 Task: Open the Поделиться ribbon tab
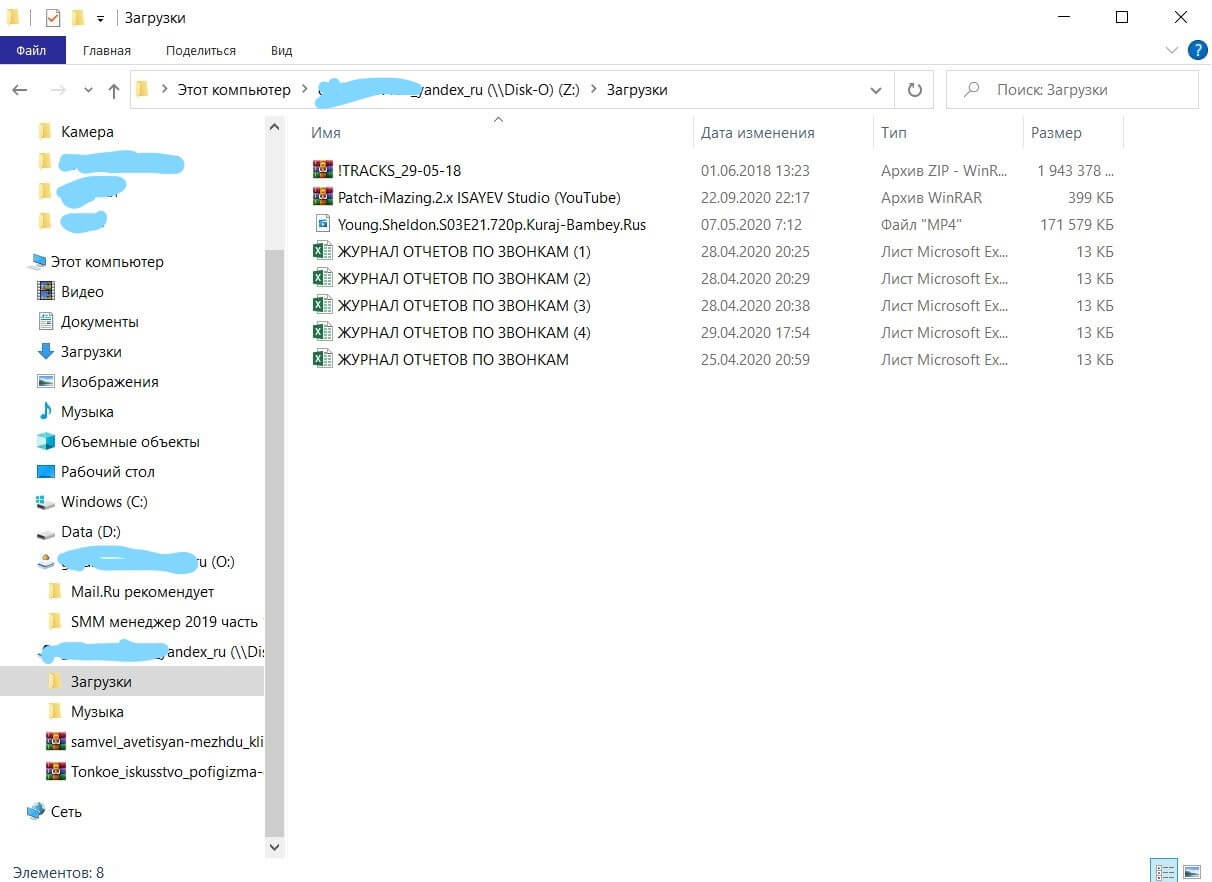point(201,50)
